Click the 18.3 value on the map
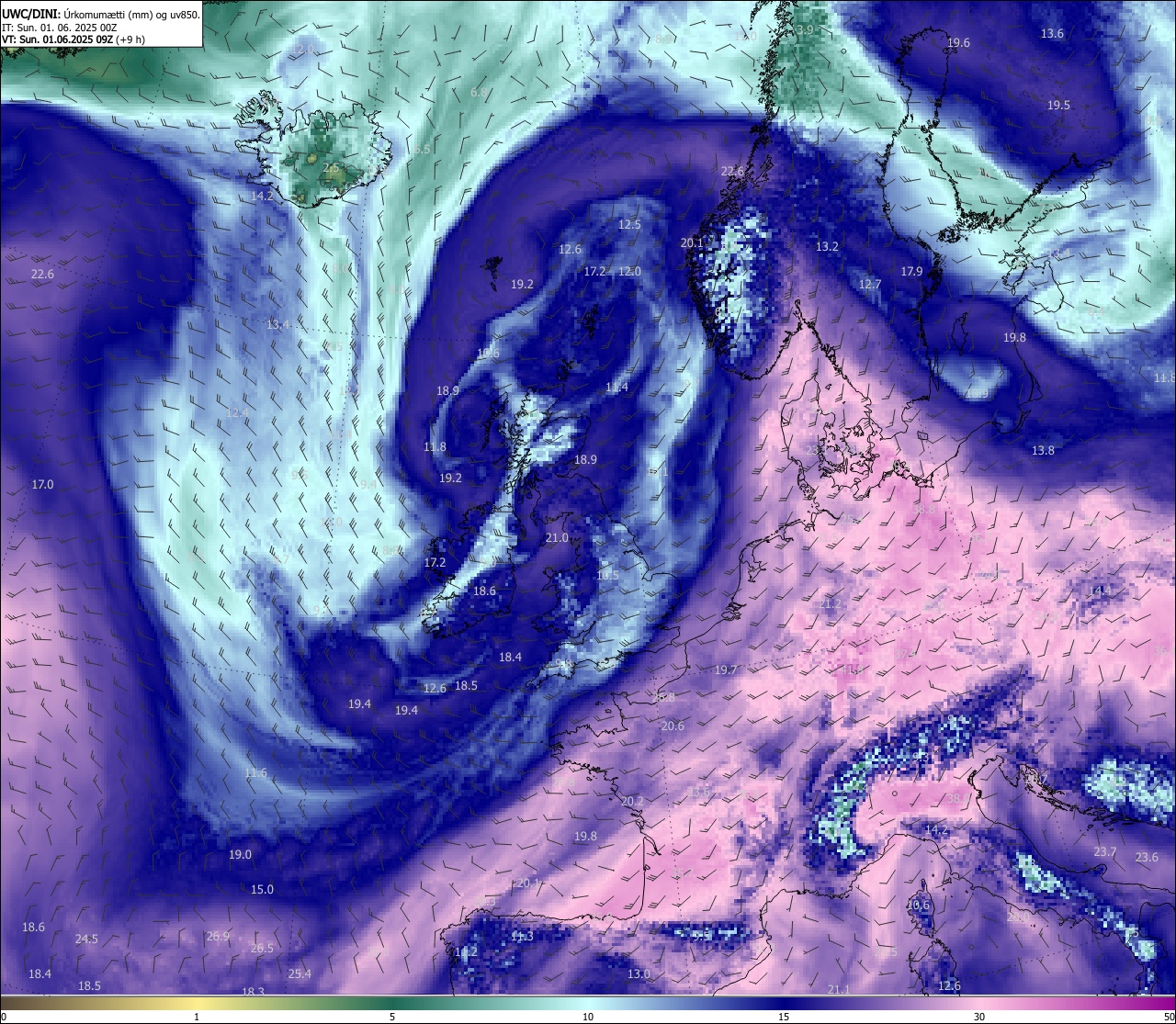Image resolution: width=1176 pixels, height=1024 pixels. click(x=253, y=992)
